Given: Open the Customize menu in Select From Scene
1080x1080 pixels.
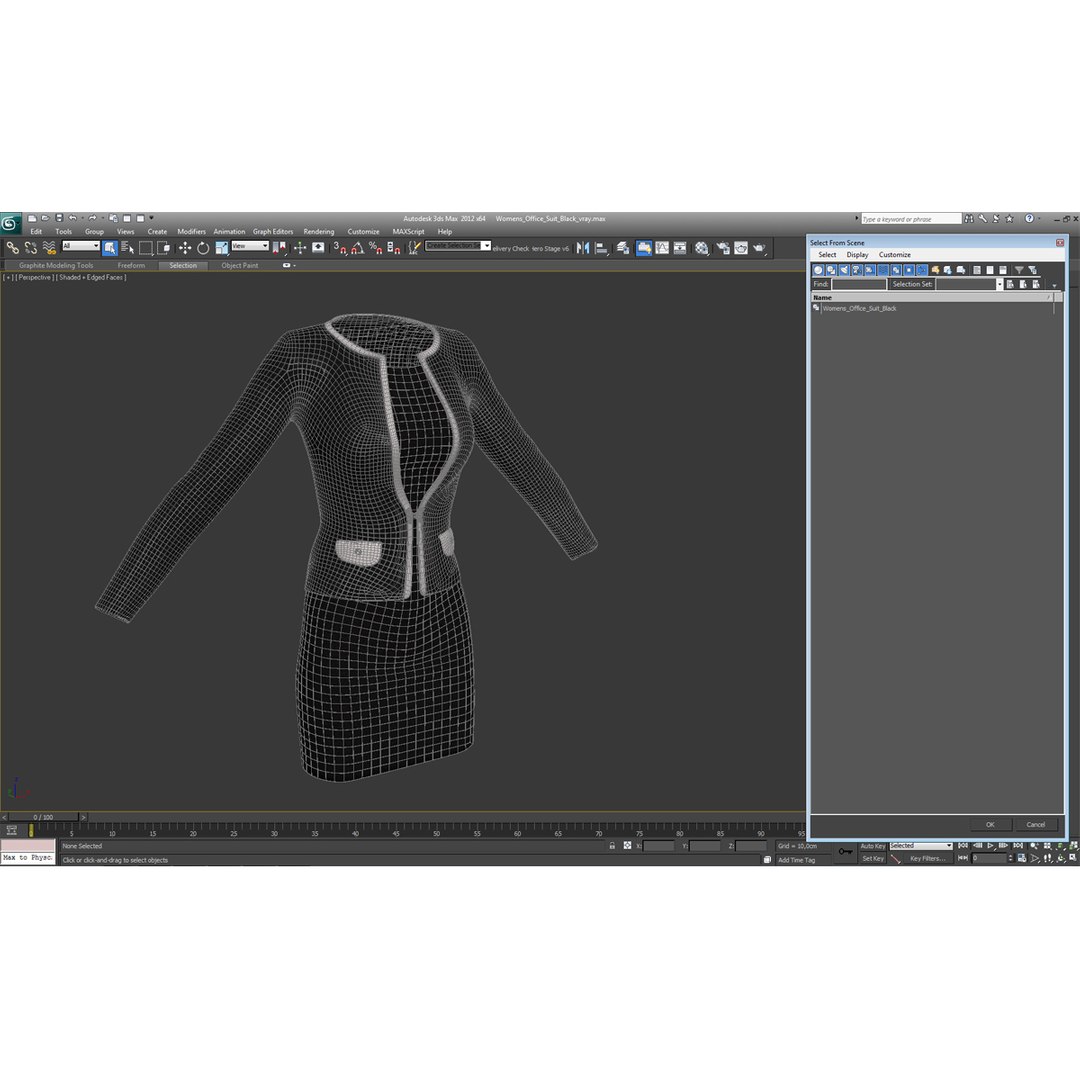Looking at the screenshot, I should click(894, 254).
